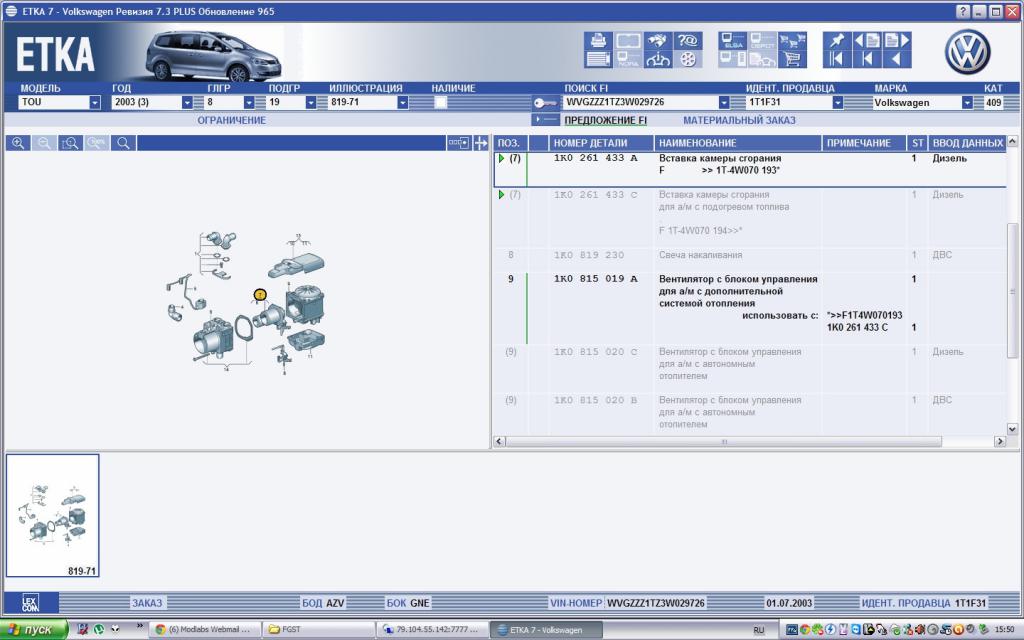Expand the green arrow on row 1K0 261 433 A
This screenshot has height=640, width=1024.
[x=502, y=158]
